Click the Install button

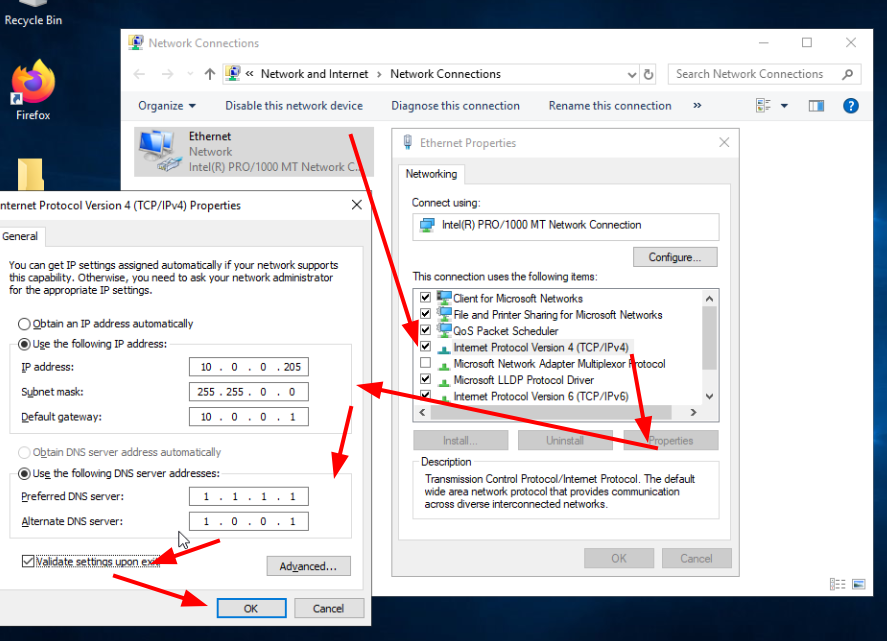460,440
